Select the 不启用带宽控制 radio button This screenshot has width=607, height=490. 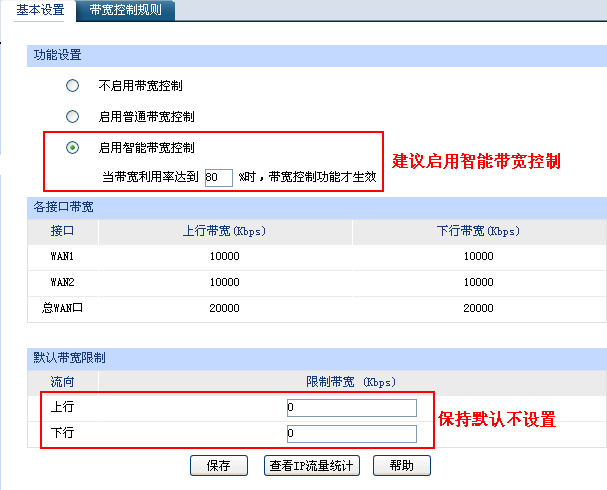click(x=72, y=86)
